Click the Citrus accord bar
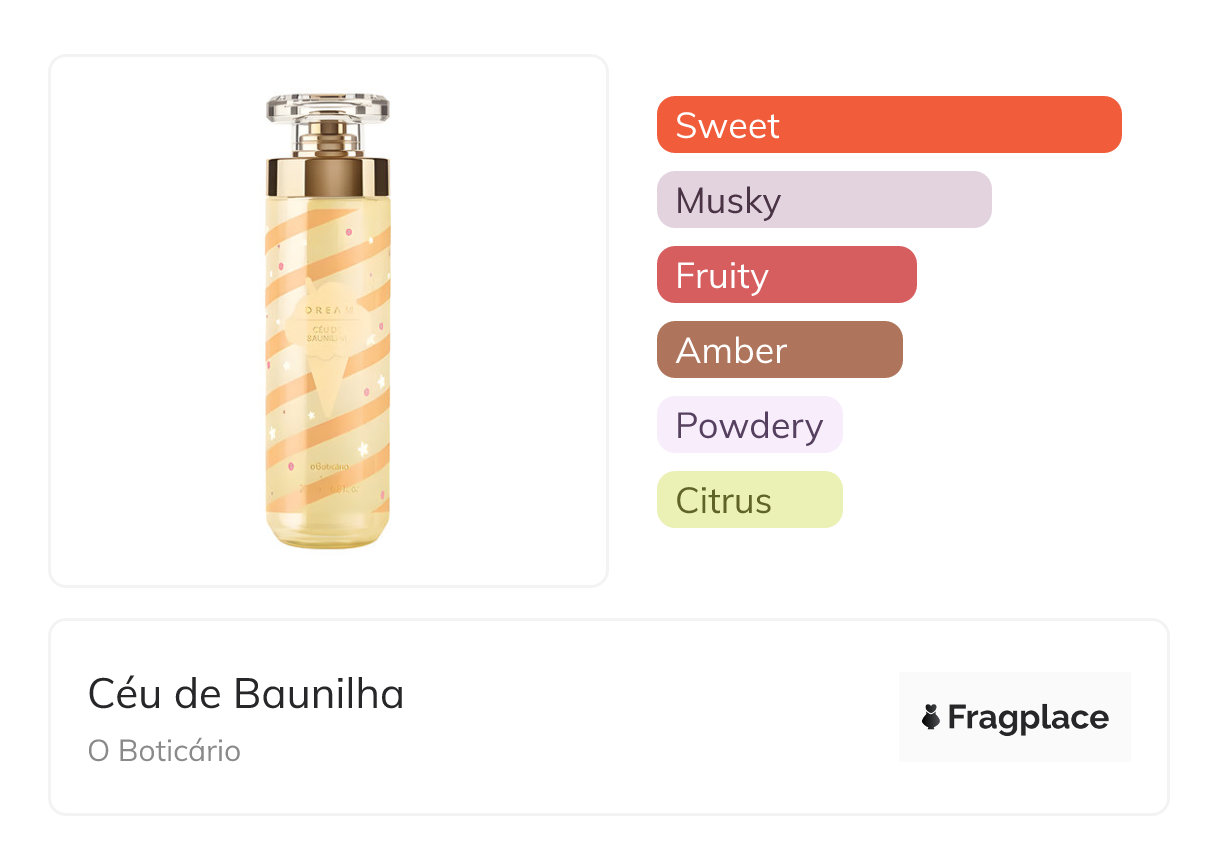The image size is (1218, 864). pos(749,500)
